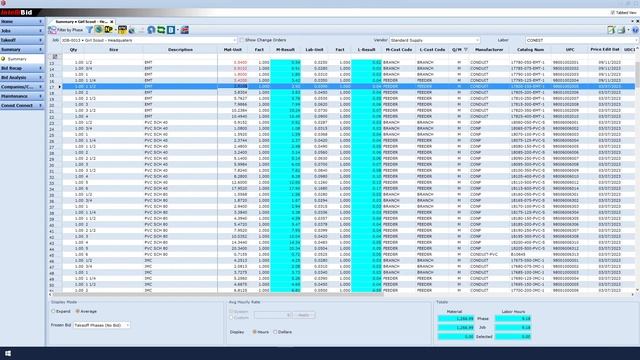Click the funnel filter icon in toolbar
640x360 pixels.
coord(89,30)
